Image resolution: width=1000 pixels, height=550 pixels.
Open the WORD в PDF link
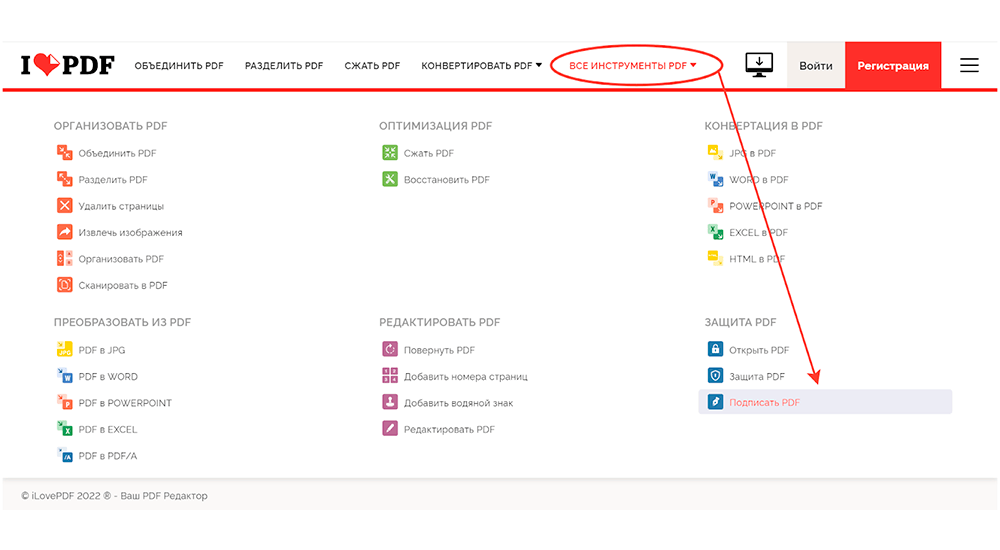click(x=759, y=179)
